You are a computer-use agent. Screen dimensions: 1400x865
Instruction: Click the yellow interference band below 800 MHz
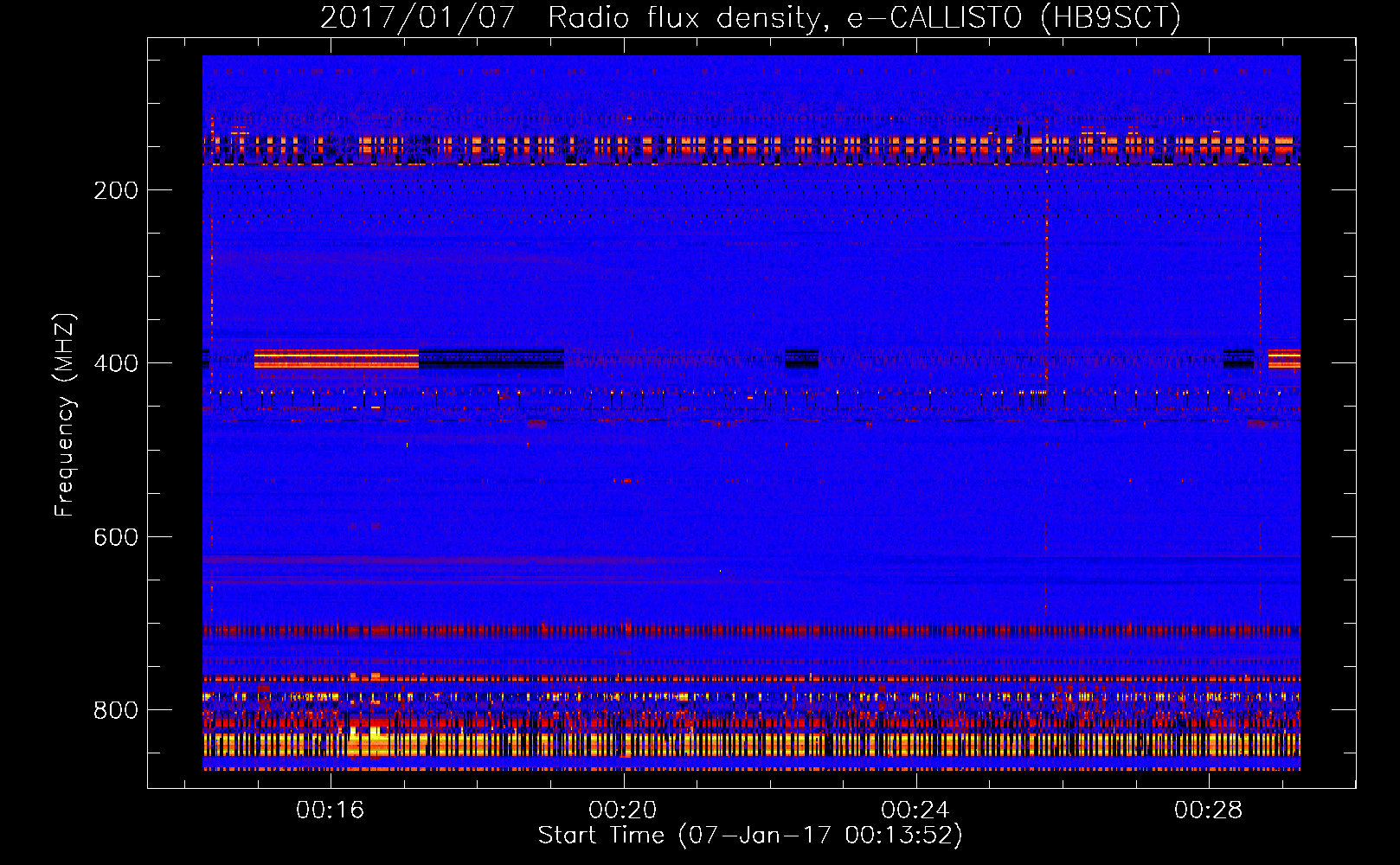coord(751,745)
